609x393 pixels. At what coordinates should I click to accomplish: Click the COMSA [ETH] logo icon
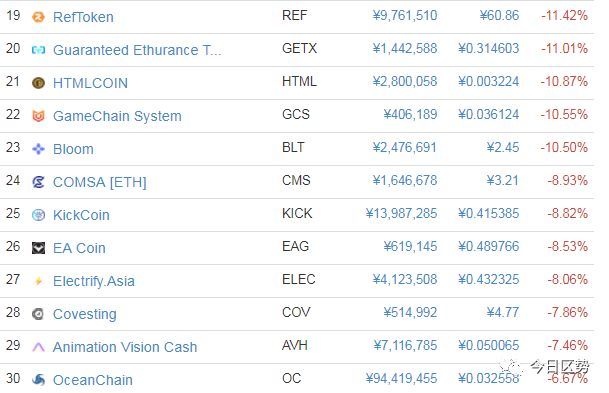(38, 182)
